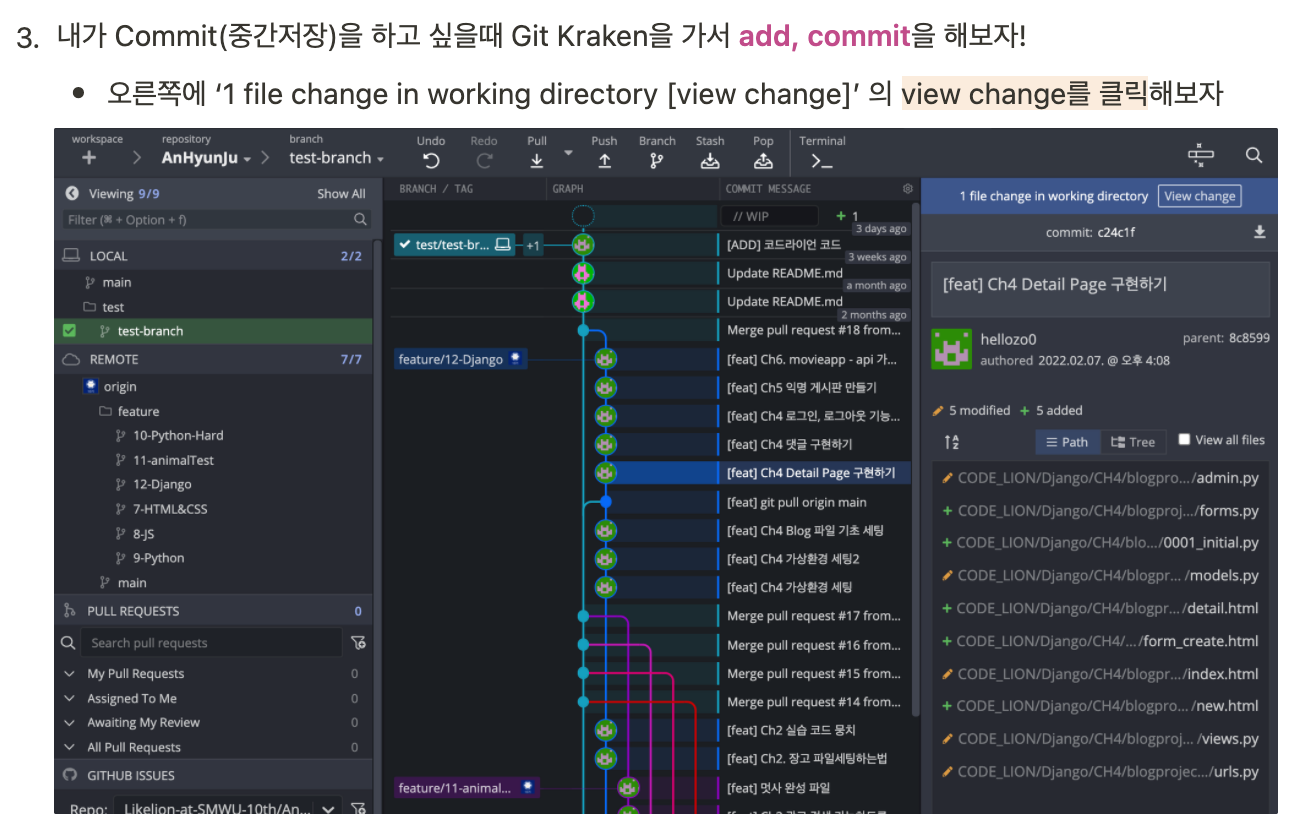Select 11-animalTest remote branch
This screenshot has width=1300, height=824.
(173, 460)
